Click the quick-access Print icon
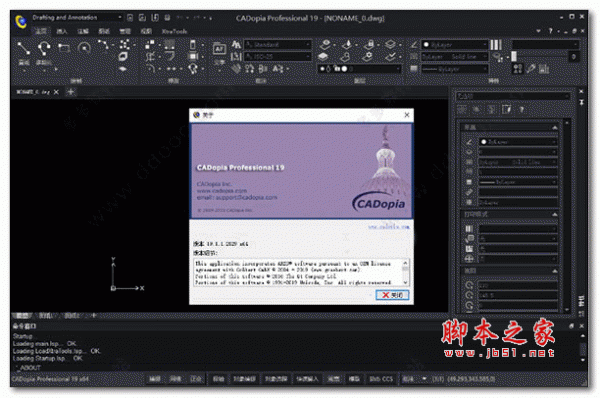 [x=167, y=18]
